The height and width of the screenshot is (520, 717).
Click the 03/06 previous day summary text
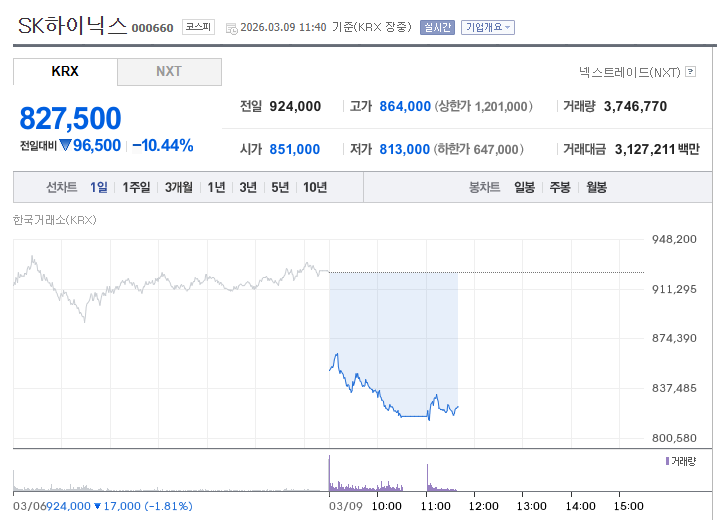[x=103, y=506]
